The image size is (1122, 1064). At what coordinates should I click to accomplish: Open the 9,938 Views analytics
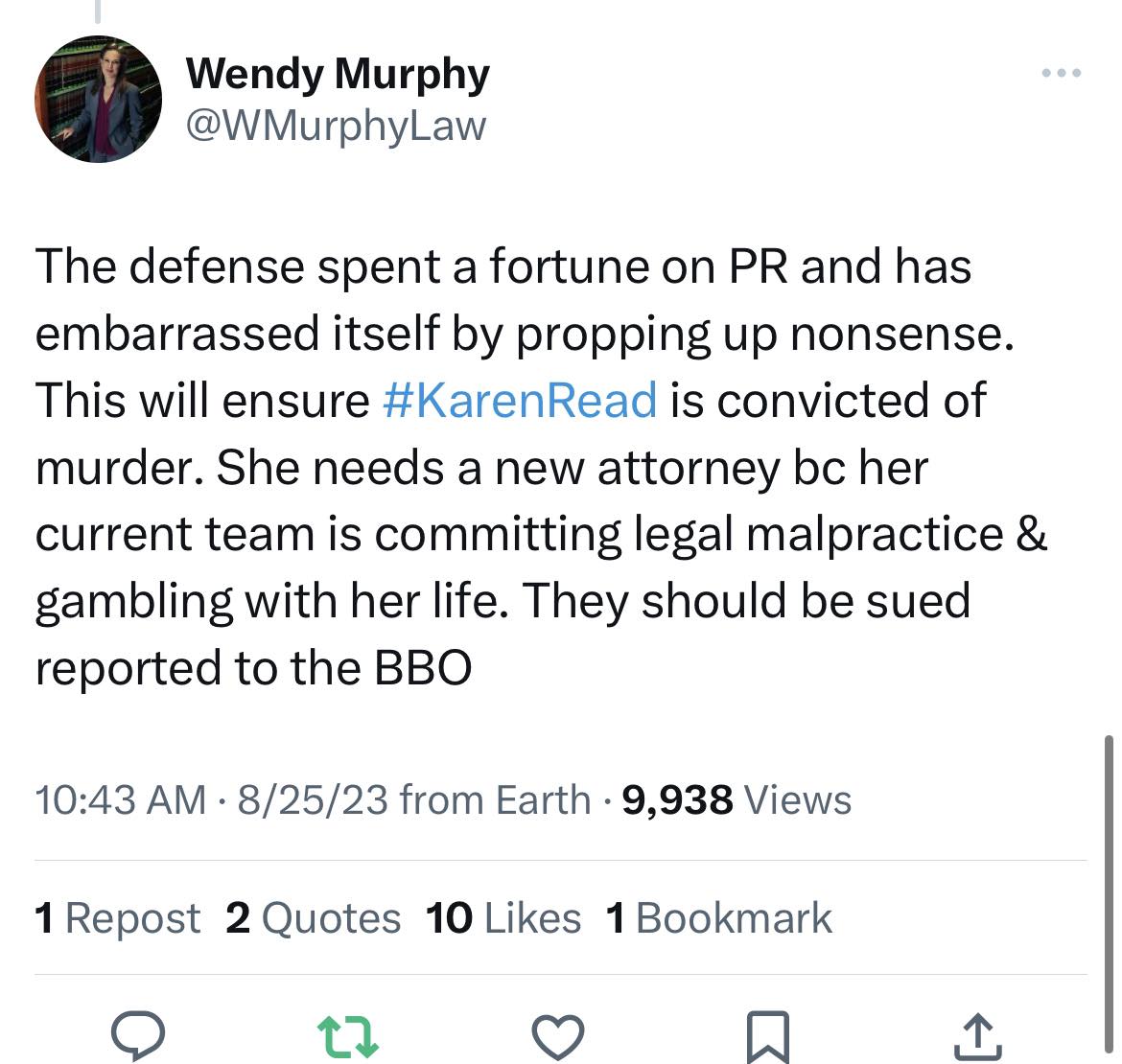click(736, 799)
